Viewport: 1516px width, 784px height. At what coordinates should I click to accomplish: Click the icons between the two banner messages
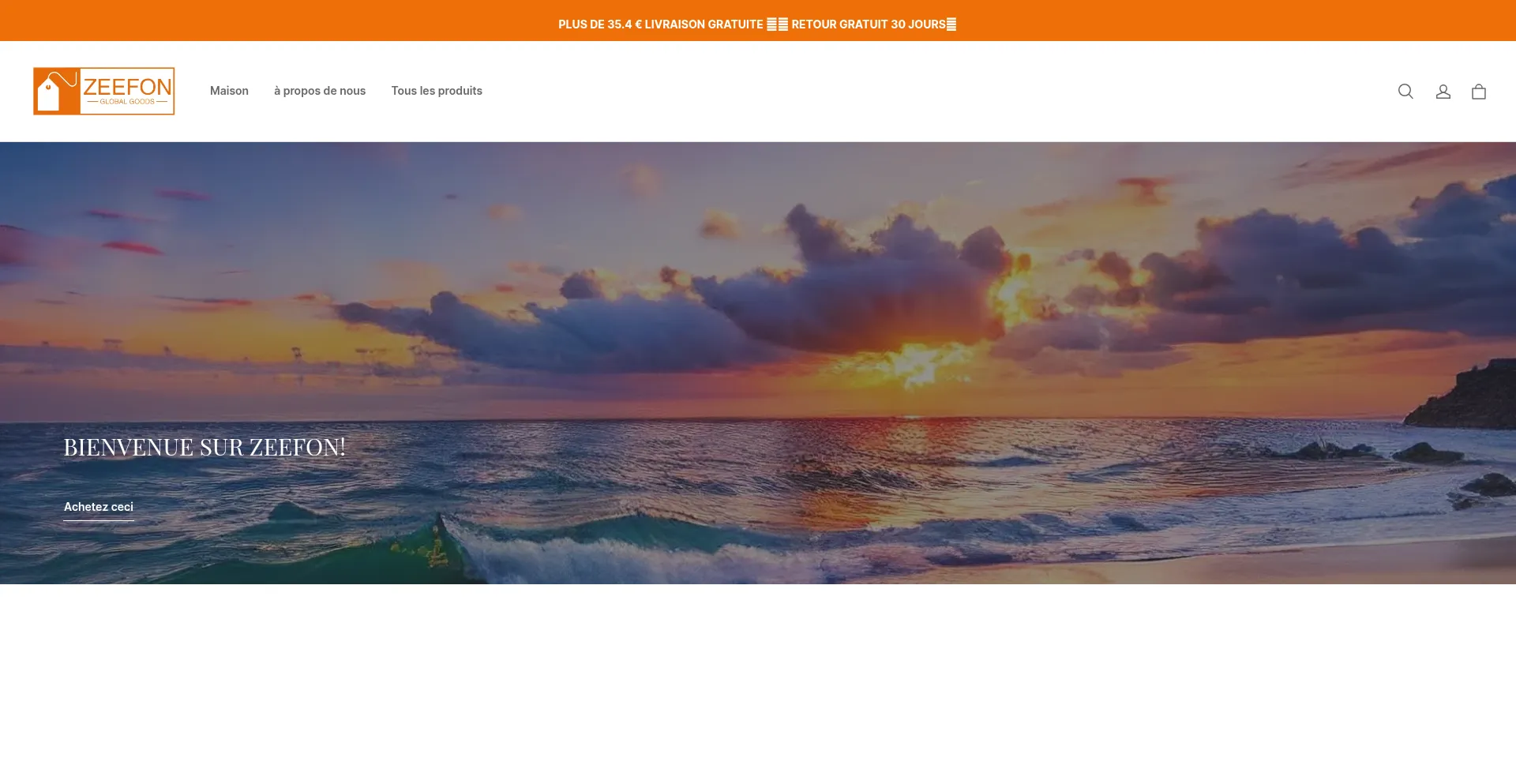click(x=777, y=24)
